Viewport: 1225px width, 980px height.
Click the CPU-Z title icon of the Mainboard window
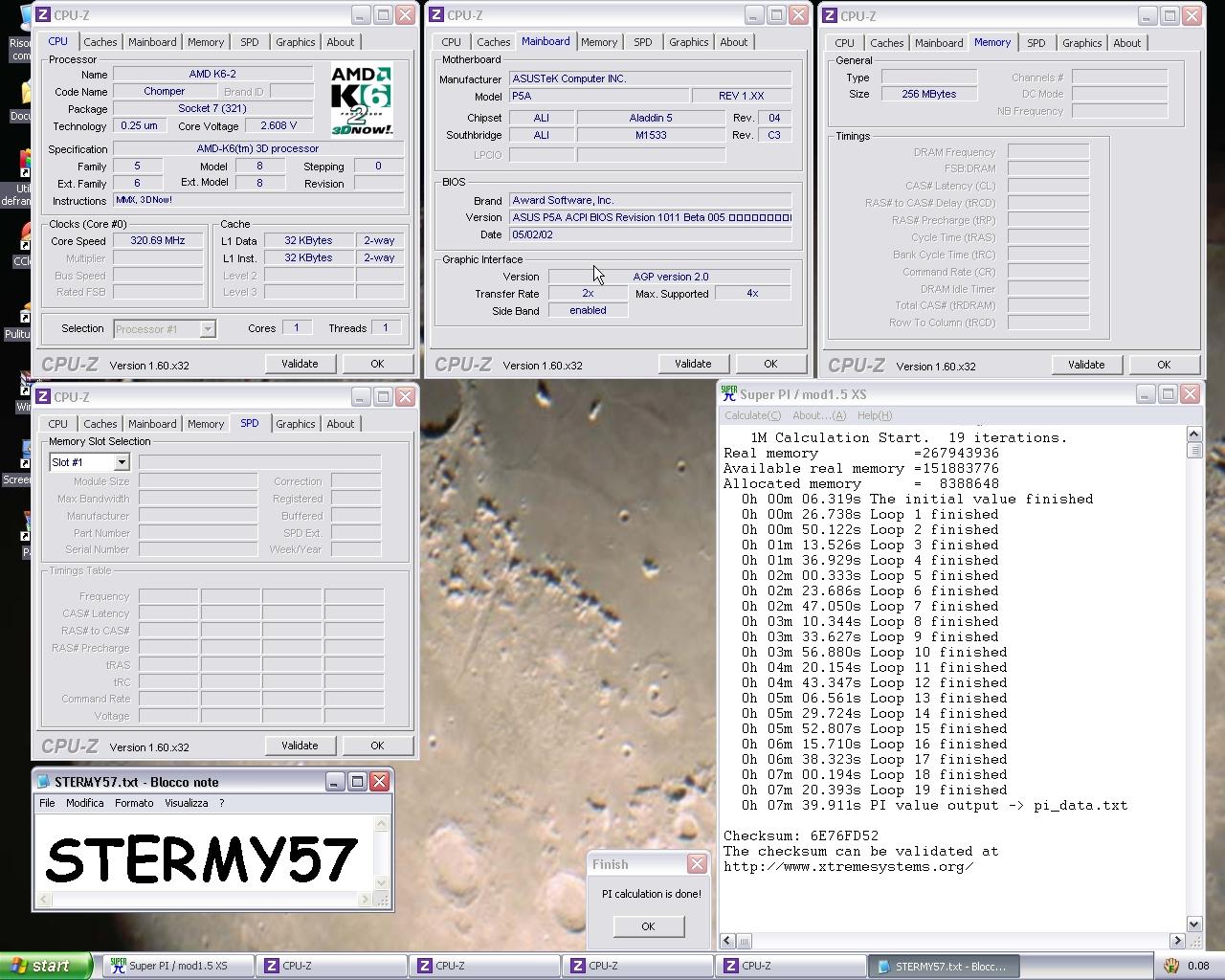click(437, 15)
